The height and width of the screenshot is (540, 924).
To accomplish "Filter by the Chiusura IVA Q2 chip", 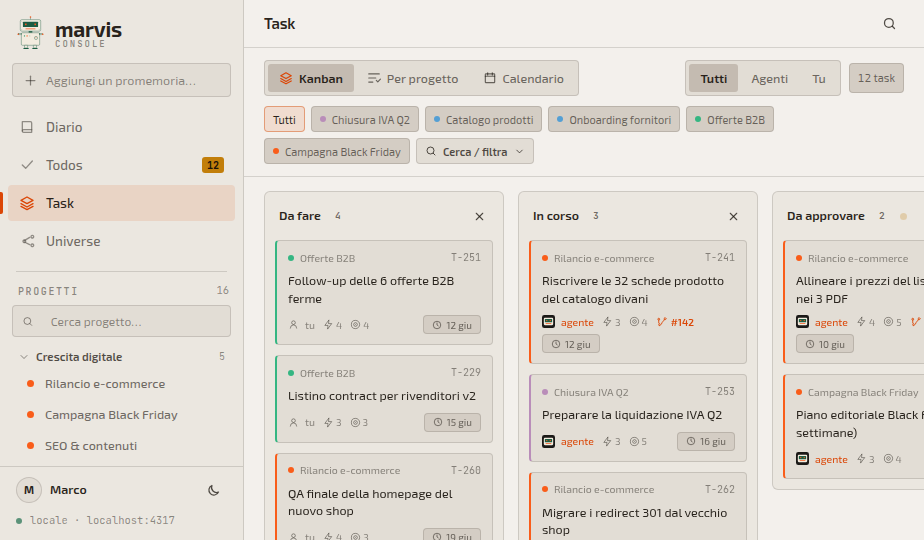I will 365,120.
